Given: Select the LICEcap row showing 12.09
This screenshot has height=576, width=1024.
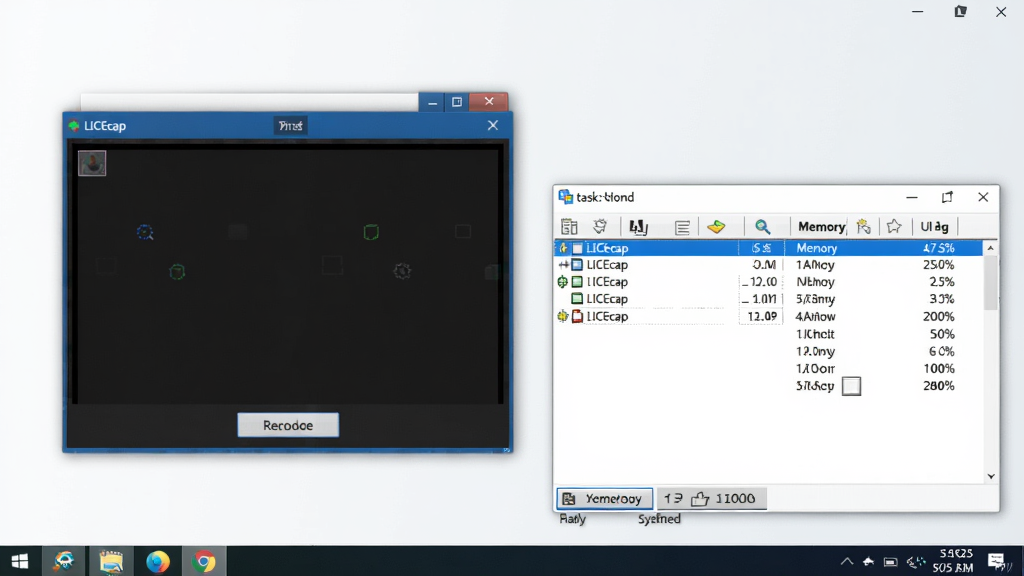Looking at the screenshot, I should coord(768,316).
